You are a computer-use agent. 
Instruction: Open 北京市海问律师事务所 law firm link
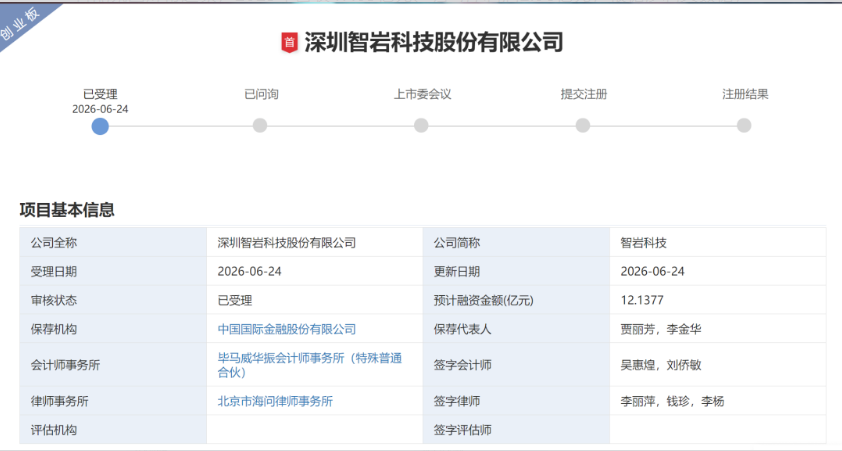[x=275, y=401]
